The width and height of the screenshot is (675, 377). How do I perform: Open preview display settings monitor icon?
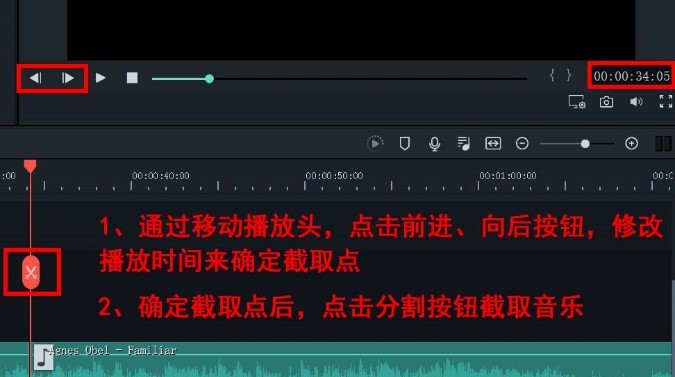(x=577, y=102)
